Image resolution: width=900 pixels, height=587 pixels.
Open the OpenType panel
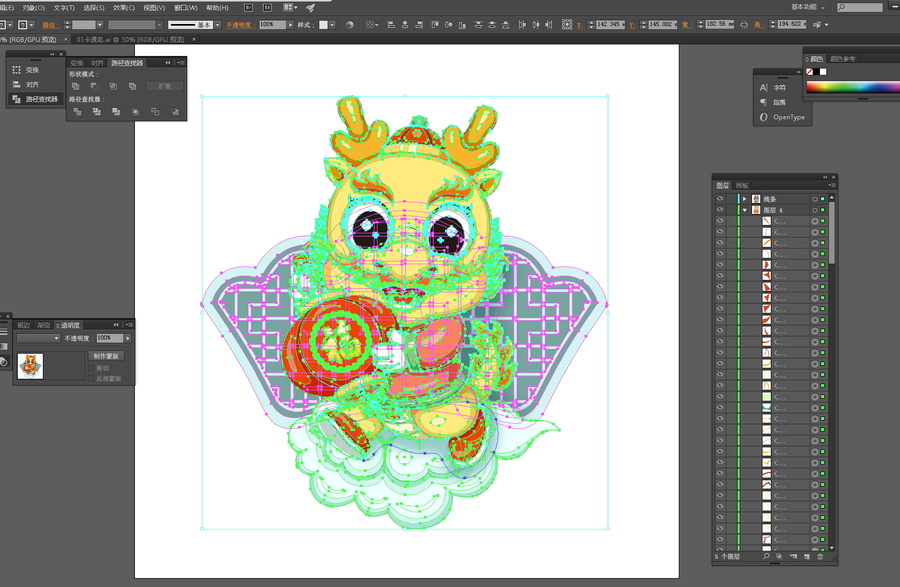pyautogui.click(x=782, y=117)
